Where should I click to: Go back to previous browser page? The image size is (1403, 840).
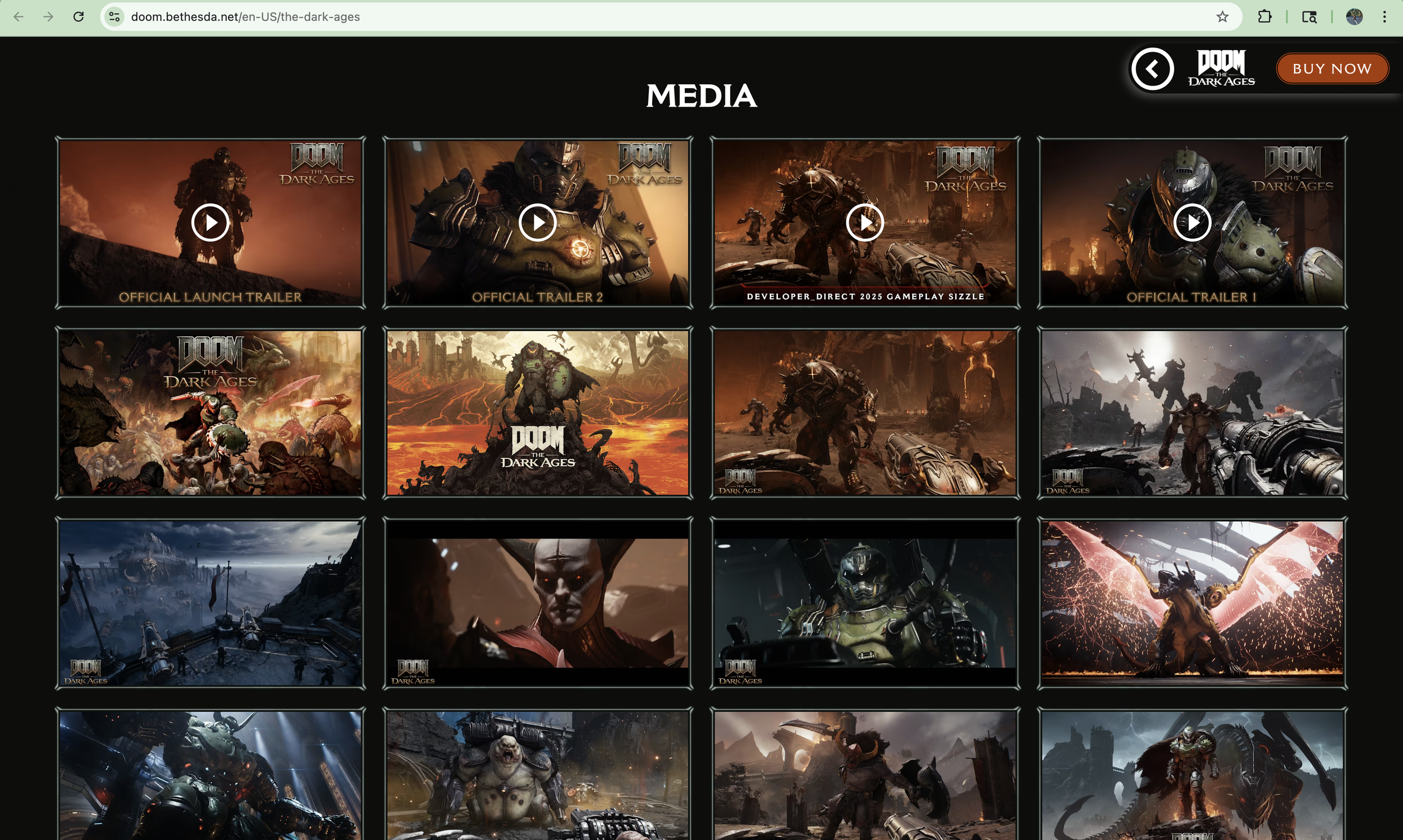click(19, 17)
